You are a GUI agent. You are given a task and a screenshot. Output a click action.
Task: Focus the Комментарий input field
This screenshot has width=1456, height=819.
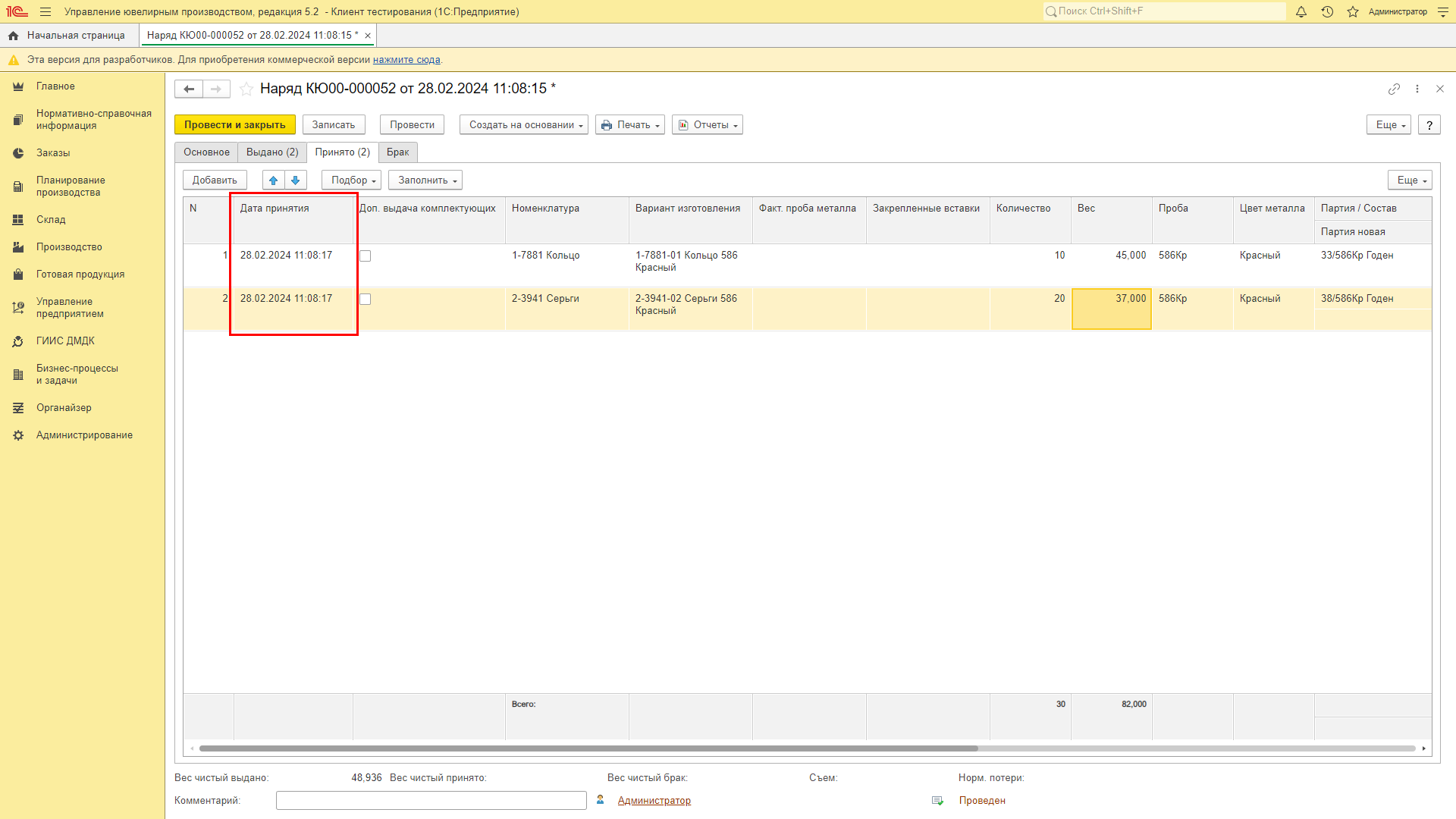tap(431, 801)
